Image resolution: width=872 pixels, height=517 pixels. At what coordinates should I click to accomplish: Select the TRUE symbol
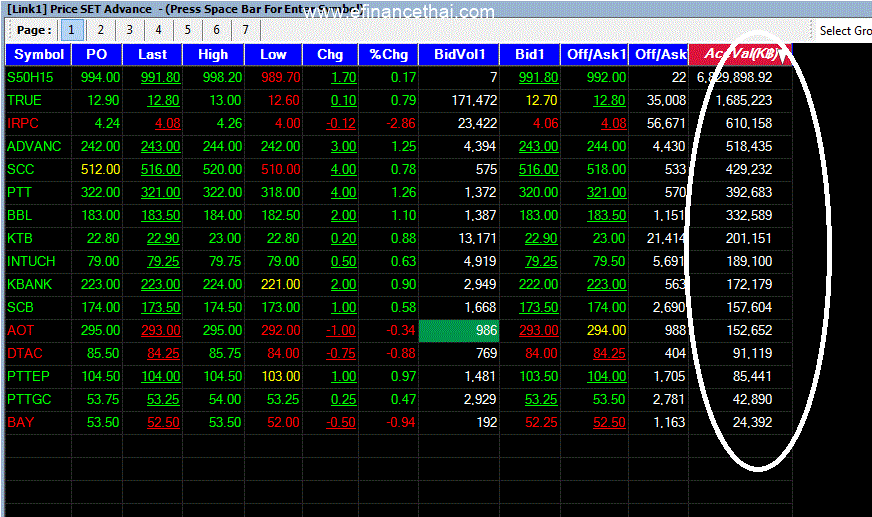(24, 100)
